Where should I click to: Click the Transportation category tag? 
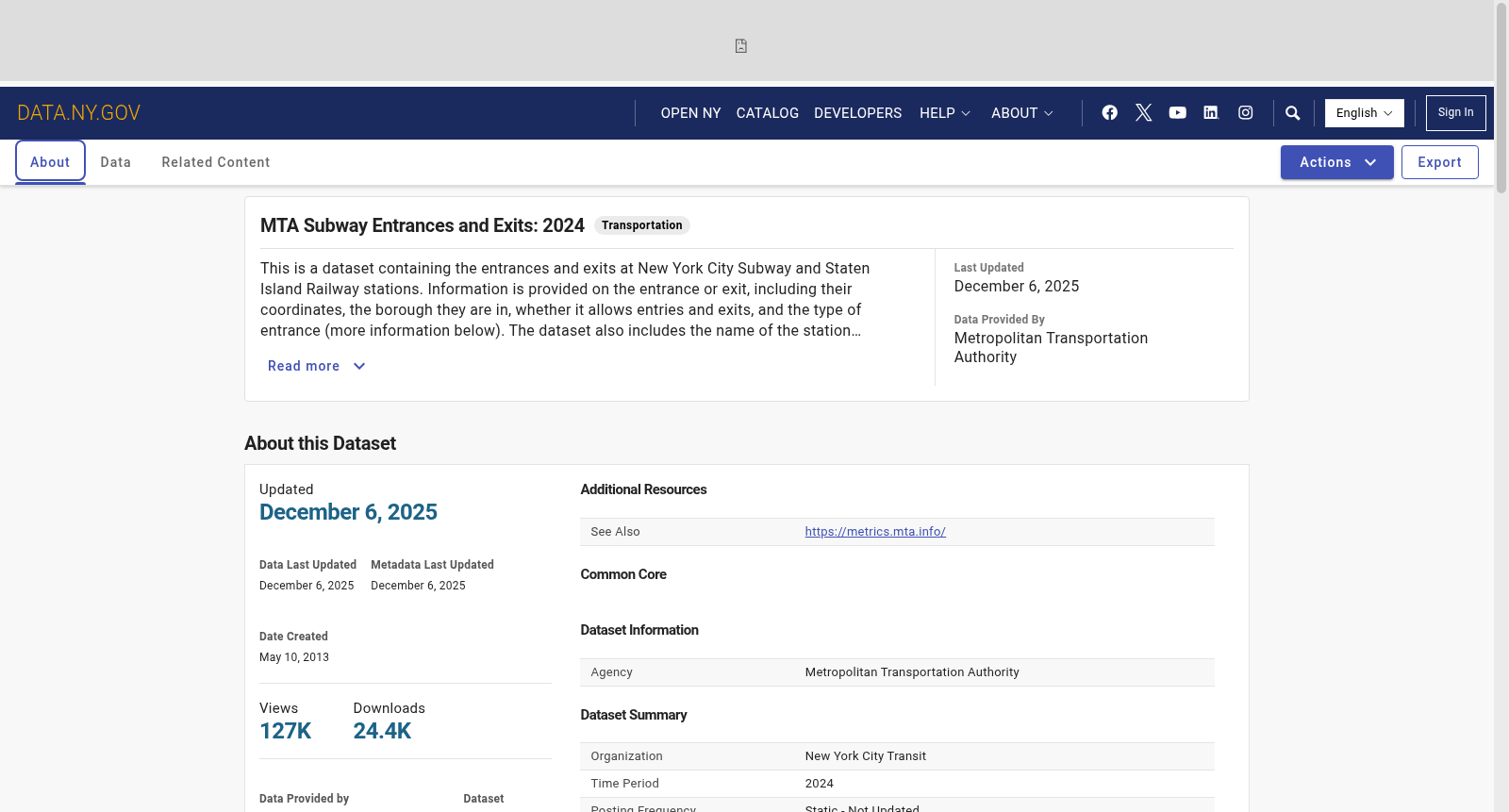pos(642,225)
